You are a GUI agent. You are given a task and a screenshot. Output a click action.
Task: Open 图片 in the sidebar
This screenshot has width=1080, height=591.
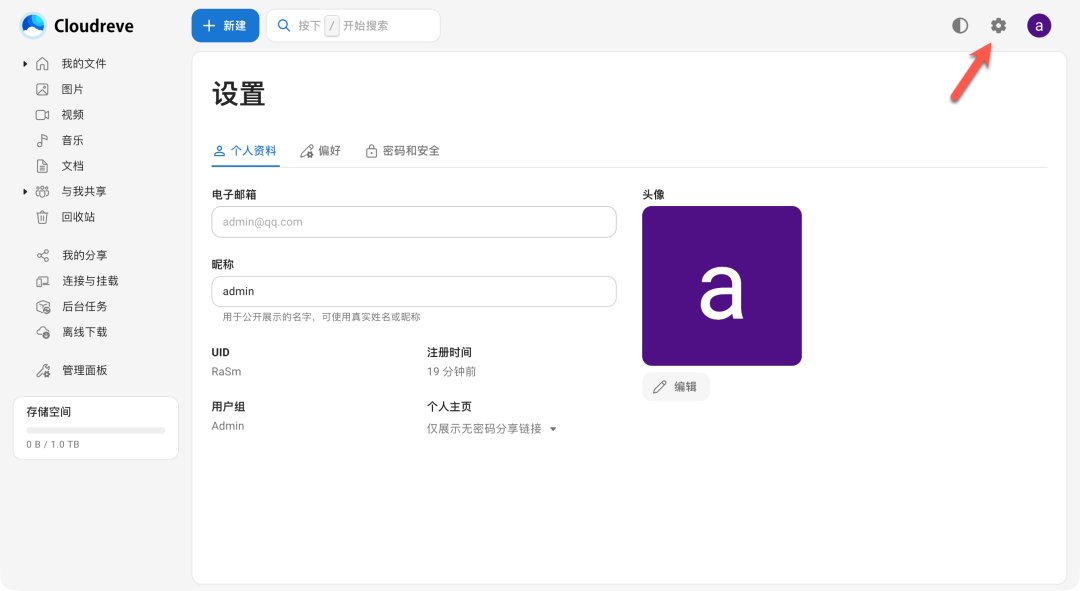point(72,89)
